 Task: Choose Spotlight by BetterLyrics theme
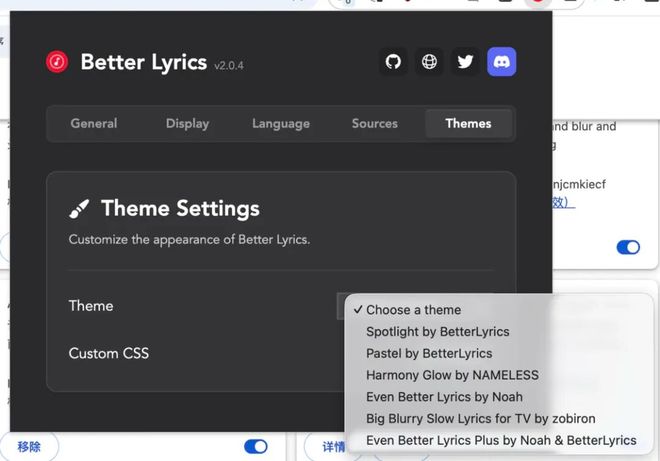click(x=437, y=332)
